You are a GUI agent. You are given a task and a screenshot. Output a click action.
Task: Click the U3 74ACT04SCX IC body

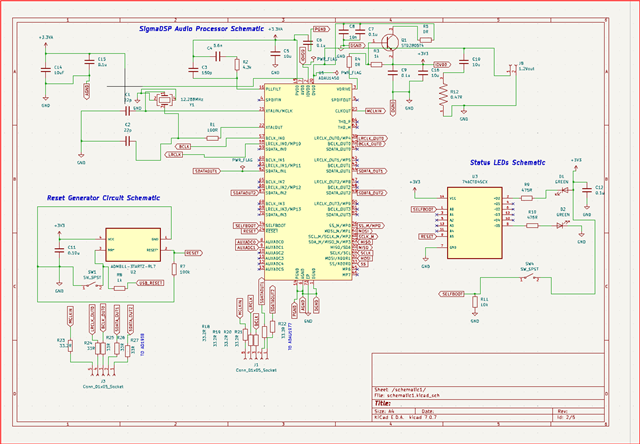(475, 223)
